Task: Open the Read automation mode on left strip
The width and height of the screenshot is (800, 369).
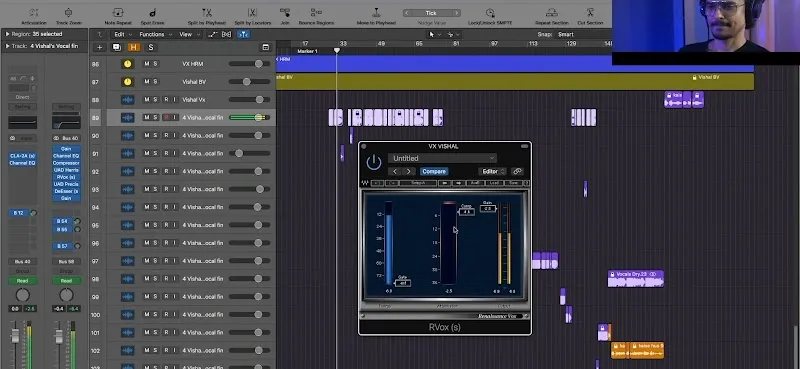Action: point(22,281)
